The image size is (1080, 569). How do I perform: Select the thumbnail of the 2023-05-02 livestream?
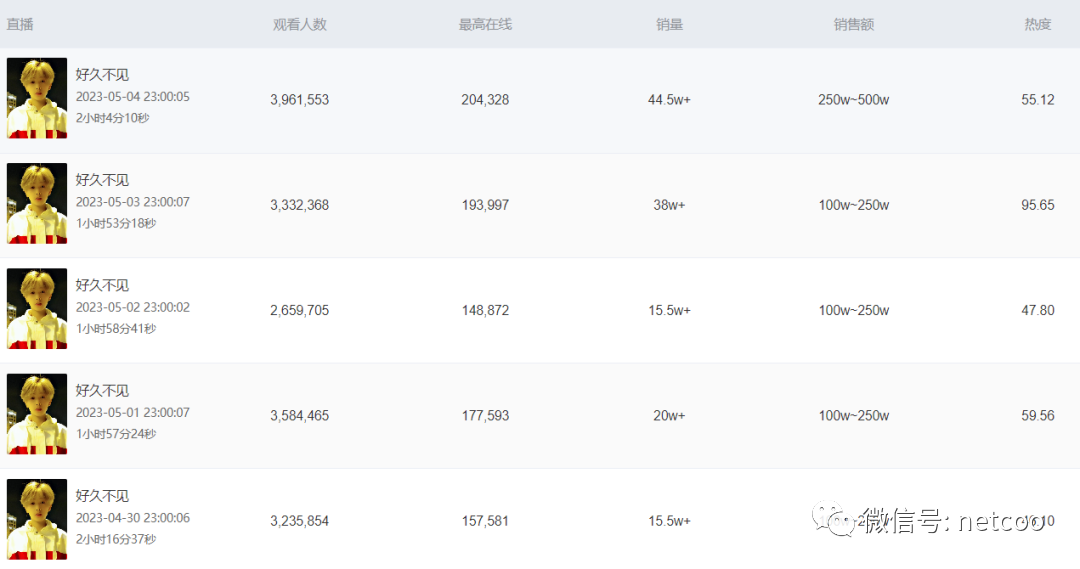coord(37,309)
